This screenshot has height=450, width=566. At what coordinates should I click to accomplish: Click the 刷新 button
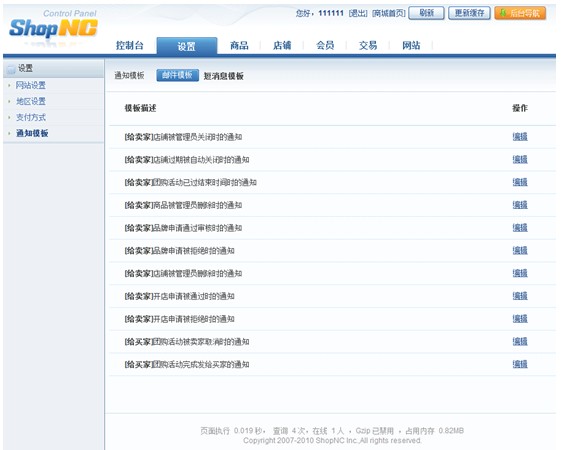(x=426, y=13)
